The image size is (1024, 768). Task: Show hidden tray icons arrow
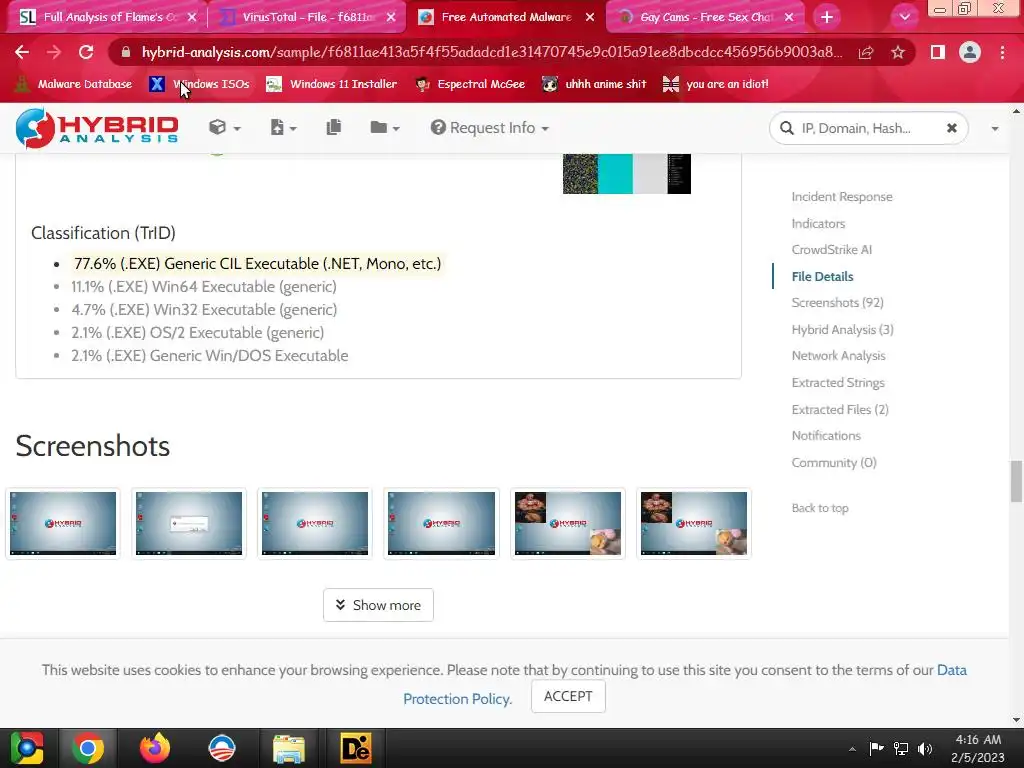tap(852, 749)
